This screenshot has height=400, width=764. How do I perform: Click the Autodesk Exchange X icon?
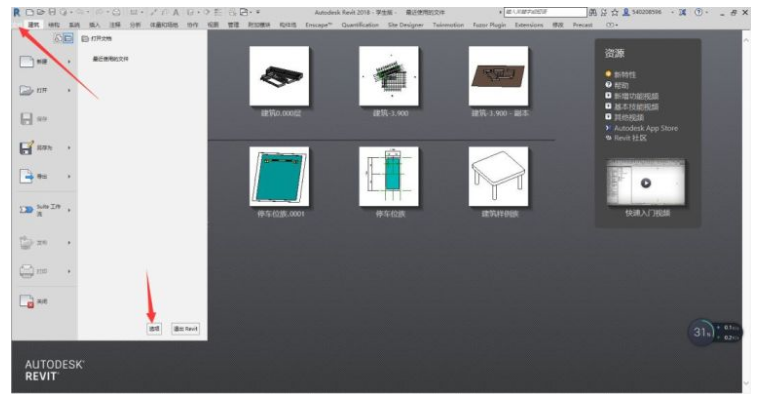coord(683,12)
